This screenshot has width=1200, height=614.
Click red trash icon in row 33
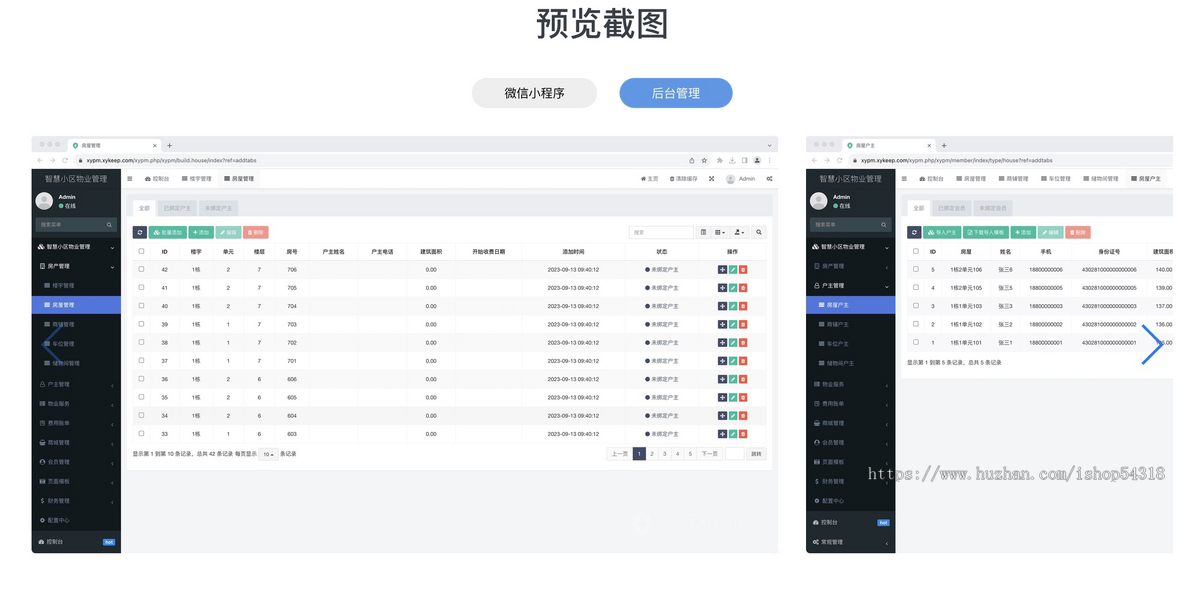pyautogui.click(x=743, y=433)
